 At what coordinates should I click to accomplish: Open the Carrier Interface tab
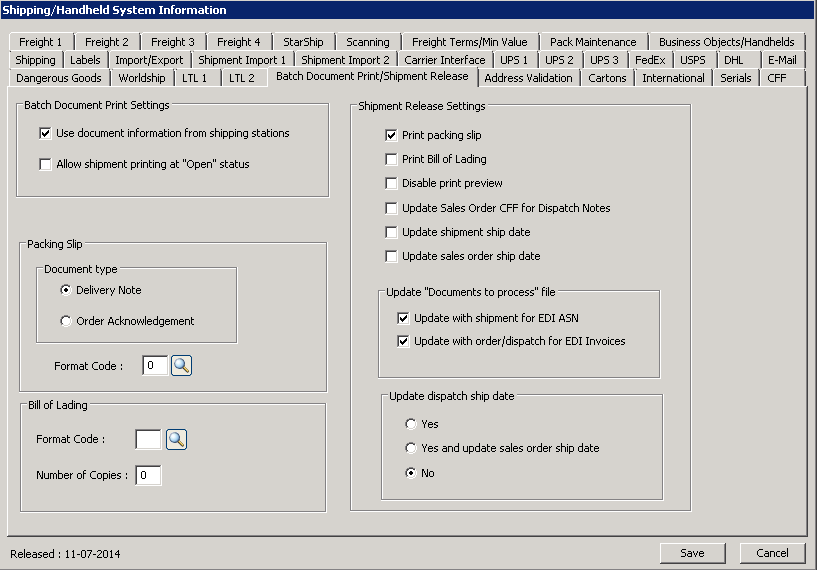pos(444,60)
